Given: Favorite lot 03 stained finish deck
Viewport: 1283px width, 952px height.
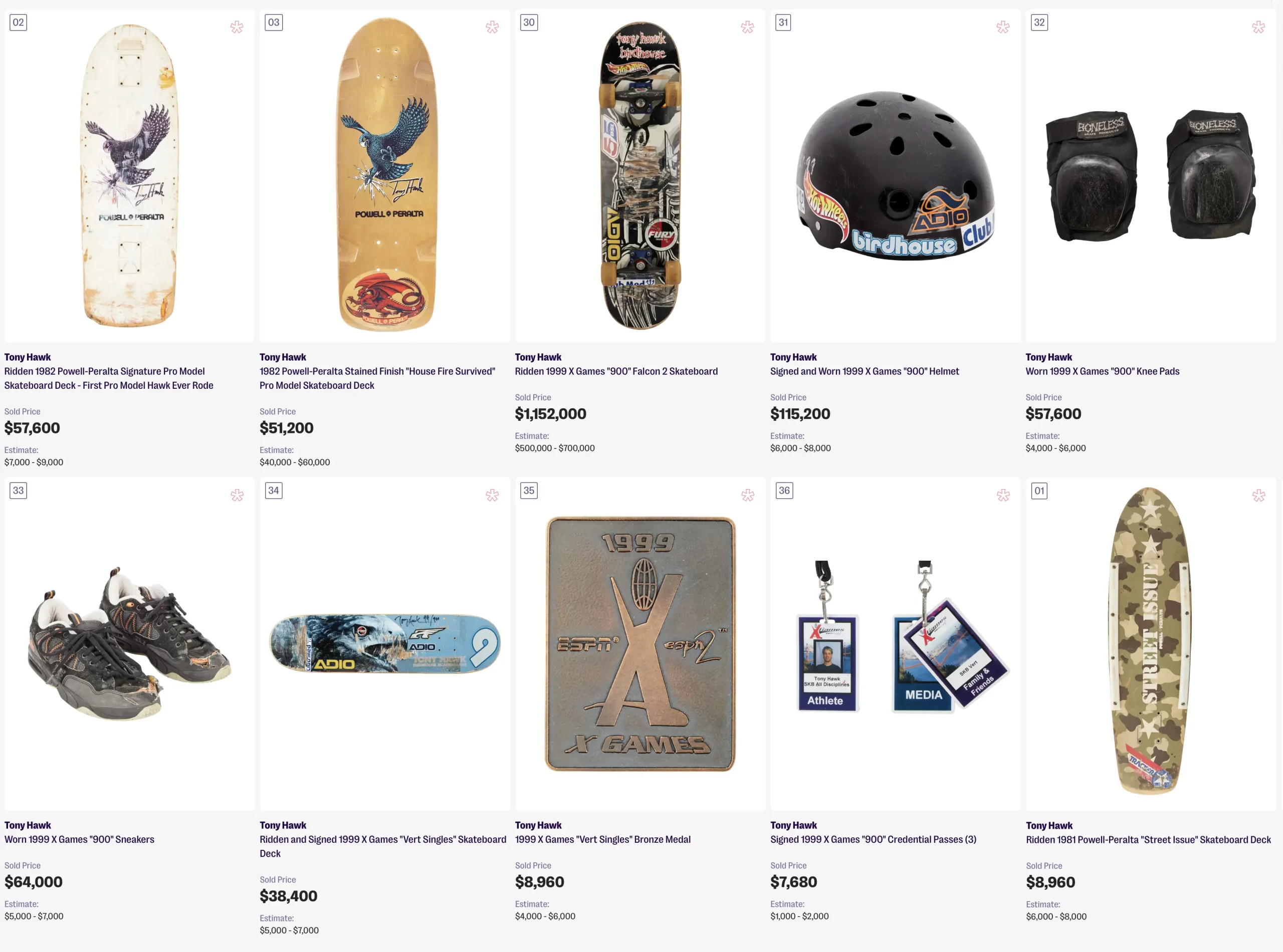Looking at the screenshot, I should coord(492,27).
